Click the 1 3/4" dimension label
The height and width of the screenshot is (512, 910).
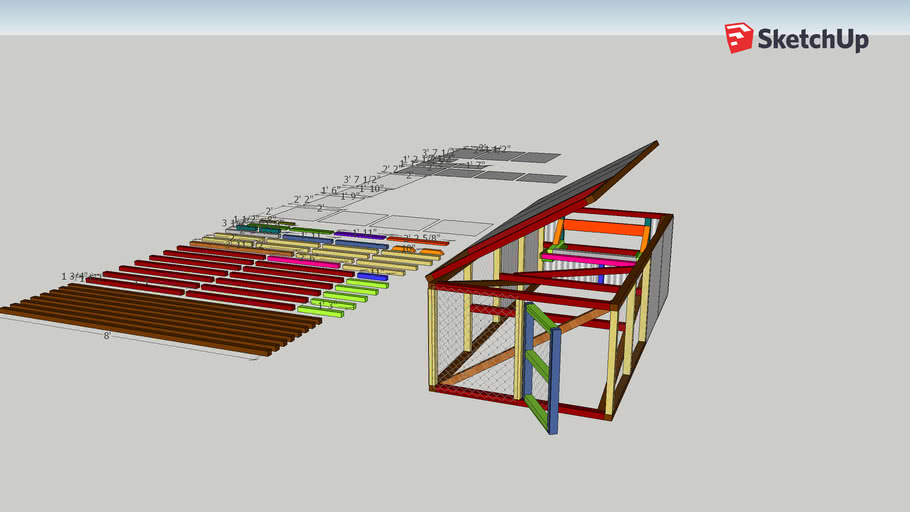point(74,276)
